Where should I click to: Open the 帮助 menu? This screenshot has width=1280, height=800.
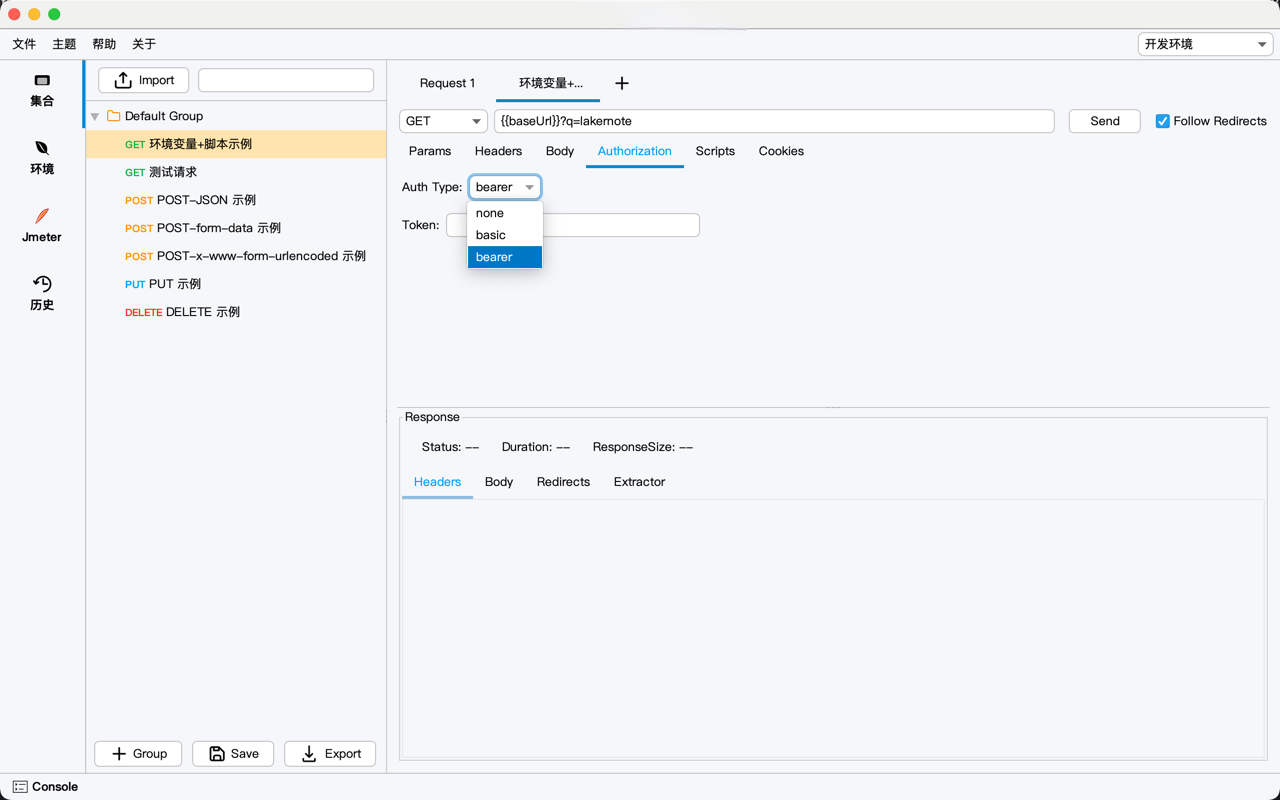point(104,44)
